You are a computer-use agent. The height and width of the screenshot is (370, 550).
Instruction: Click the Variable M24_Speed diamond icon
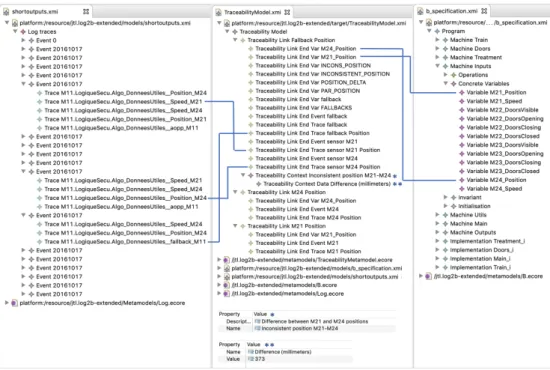point(462,189)
